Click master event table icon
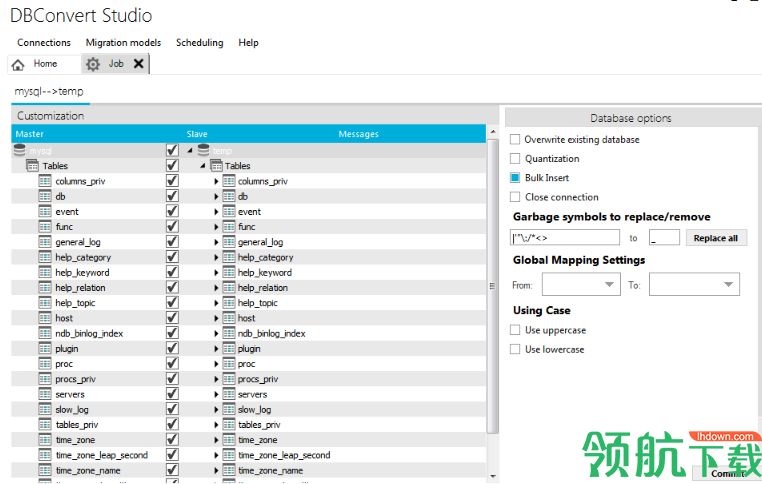The image size is (762, 484). pyautogui.click(x=45, y=212)
